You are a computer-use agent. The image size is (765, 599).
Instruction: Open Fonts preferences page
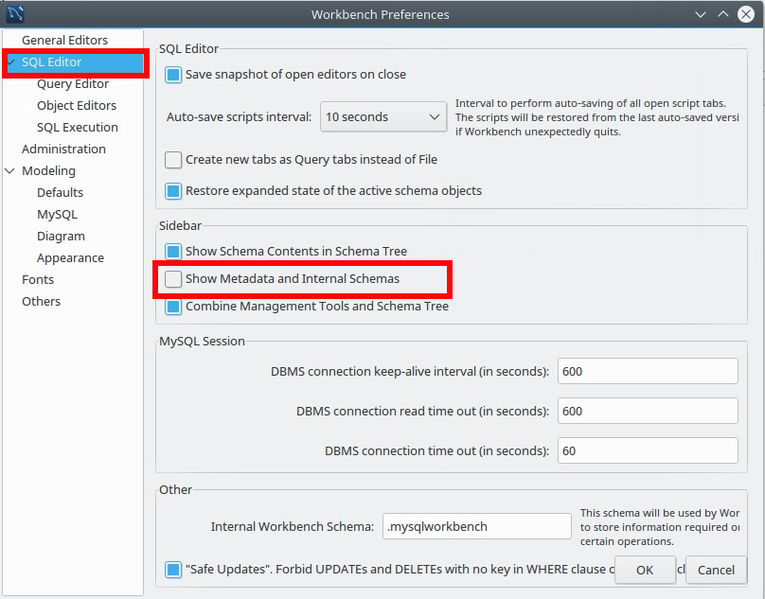coord(38,280)
